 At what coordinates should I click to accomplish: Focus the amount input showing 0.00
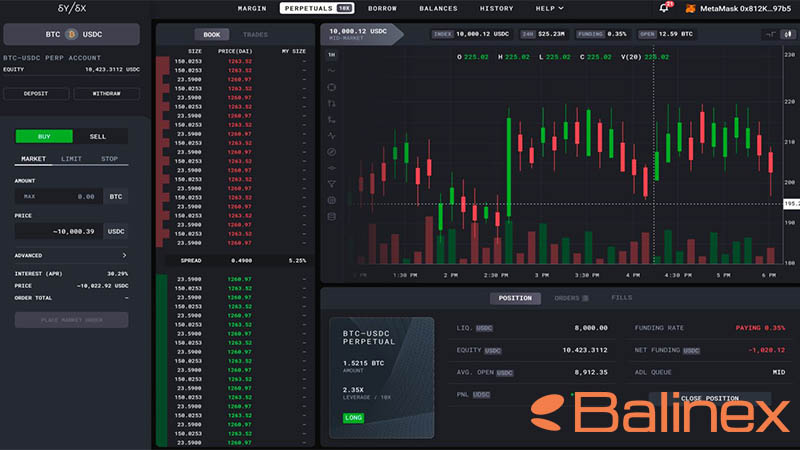(x=59, y=196)
